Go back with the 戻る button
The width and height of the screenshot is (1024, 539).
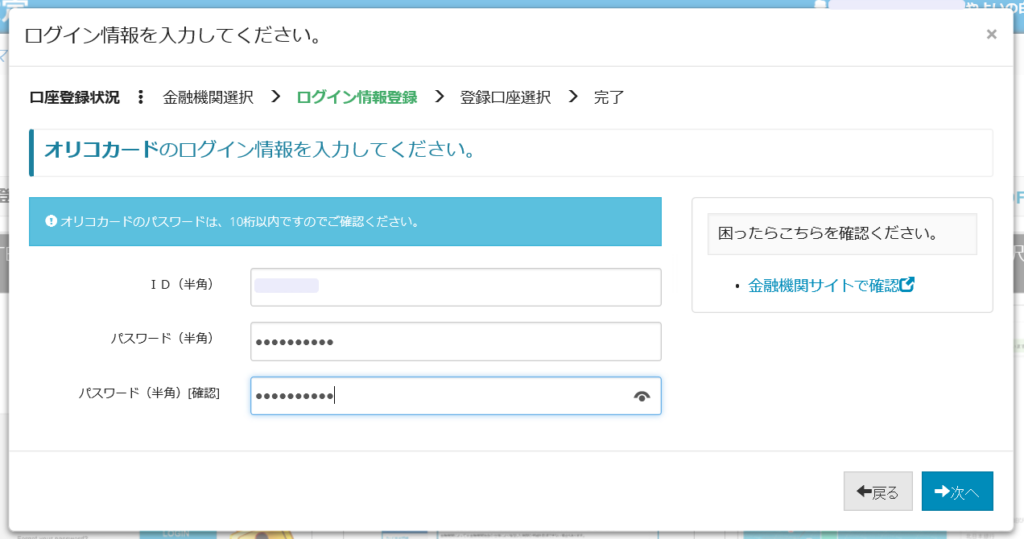click(x=878, y=491)
